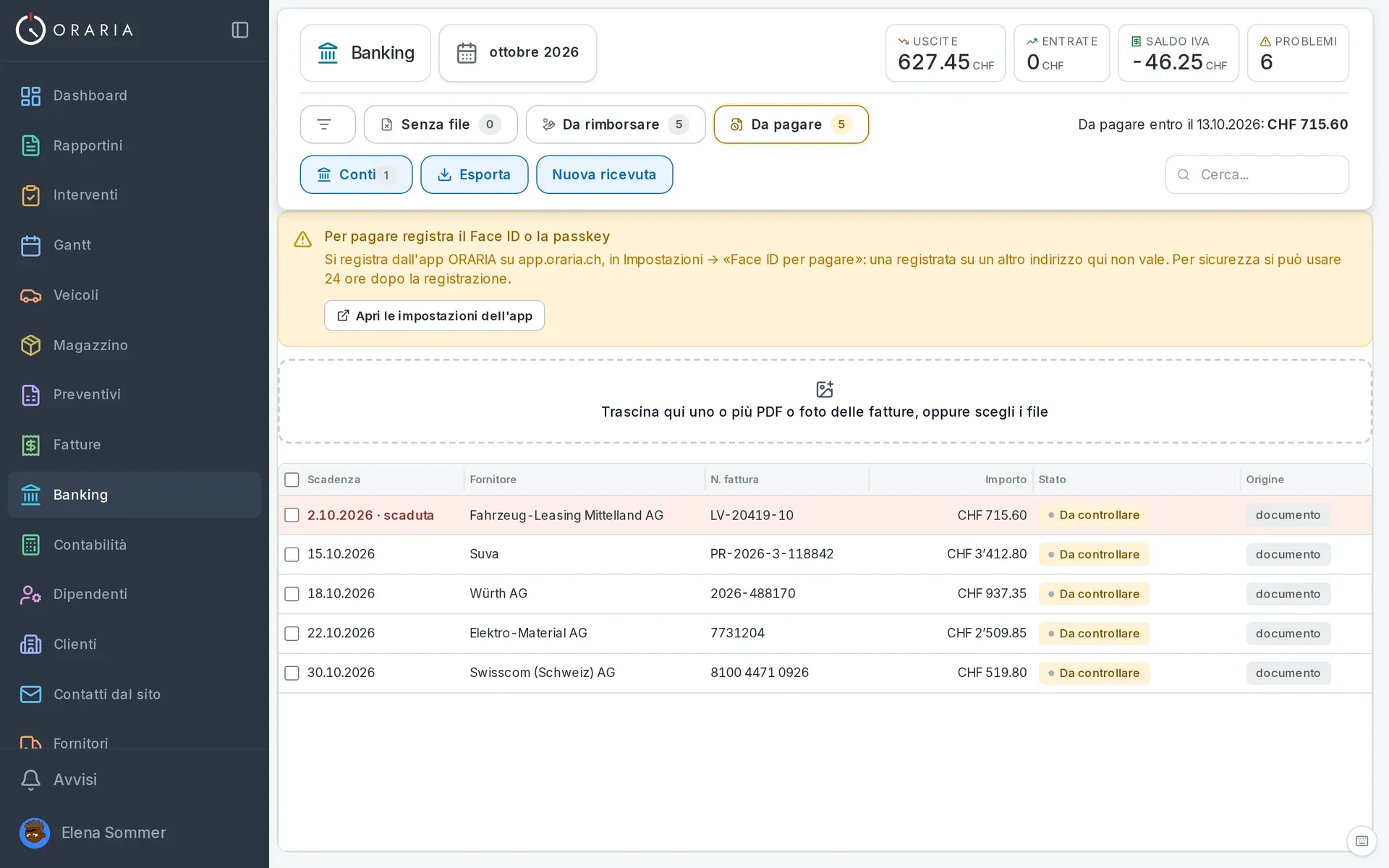This screenshot has height=868, width=1389.
Task: Check the Elektro-Material AG row
Action: pos(292,634)
